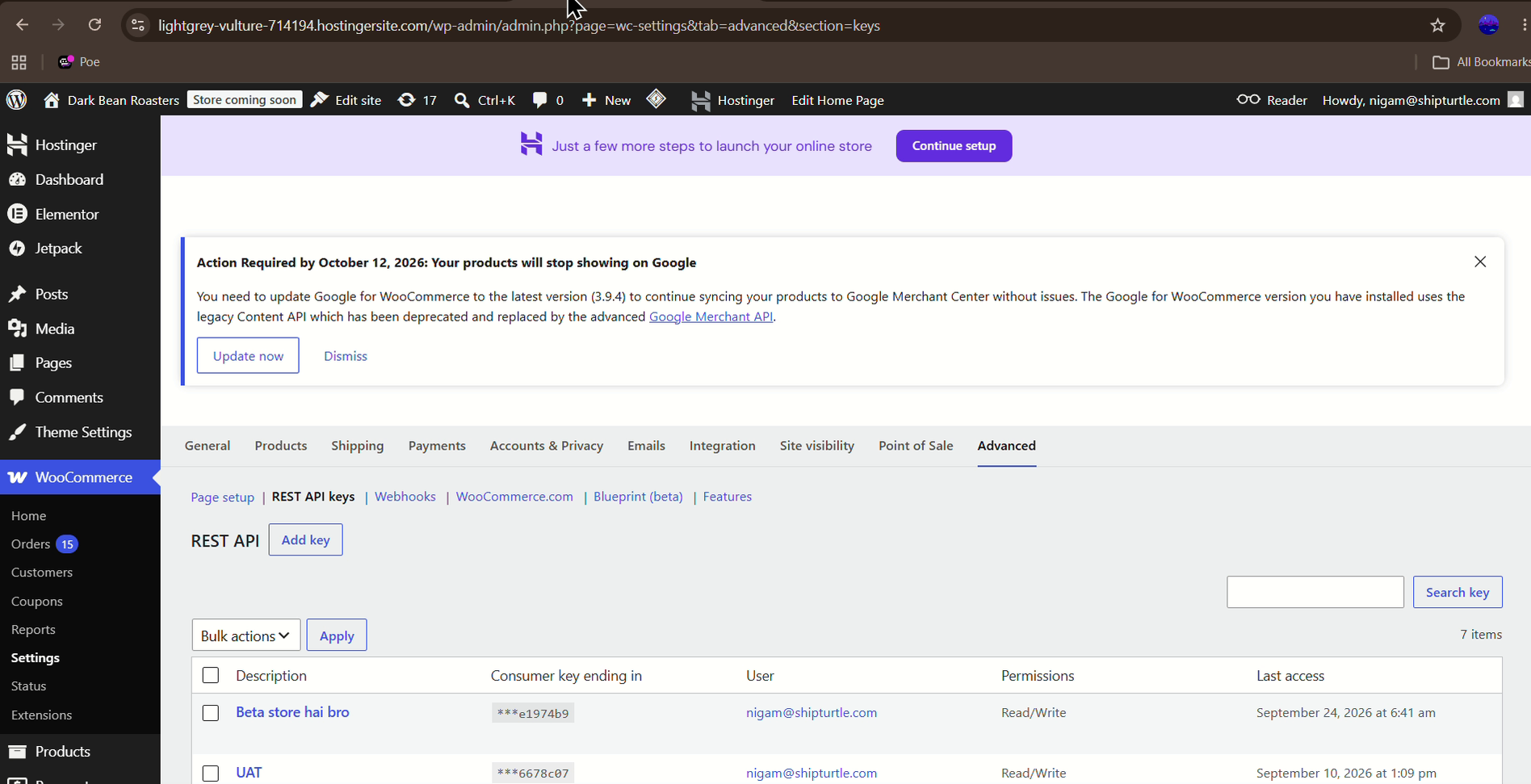Open the Features subsection link
The width and height of the screenshot is (1531, 784).
(x=728, y=497)
